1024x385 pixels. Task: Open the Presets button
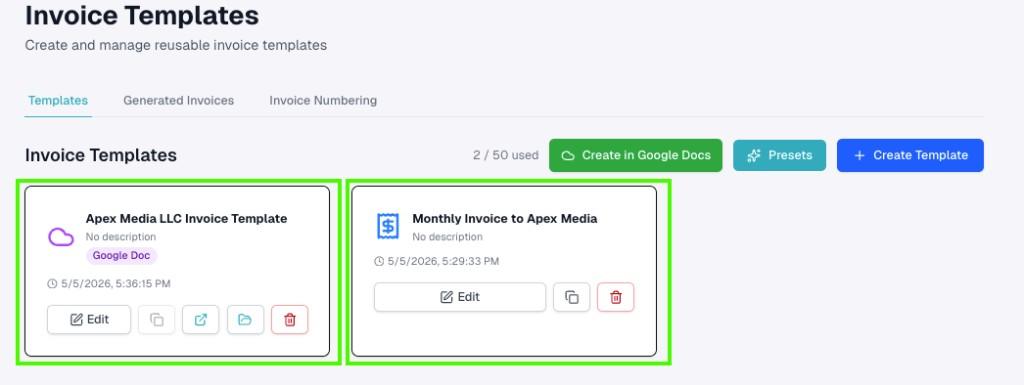tap(779, 155)
